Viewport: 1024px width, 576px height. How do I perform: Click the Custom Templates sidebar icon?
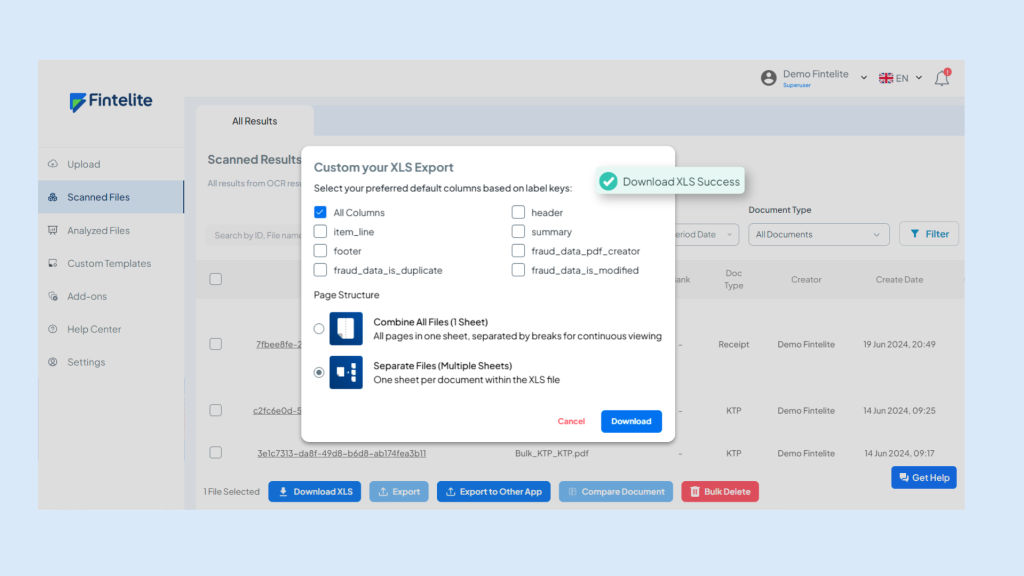(53, 264)
